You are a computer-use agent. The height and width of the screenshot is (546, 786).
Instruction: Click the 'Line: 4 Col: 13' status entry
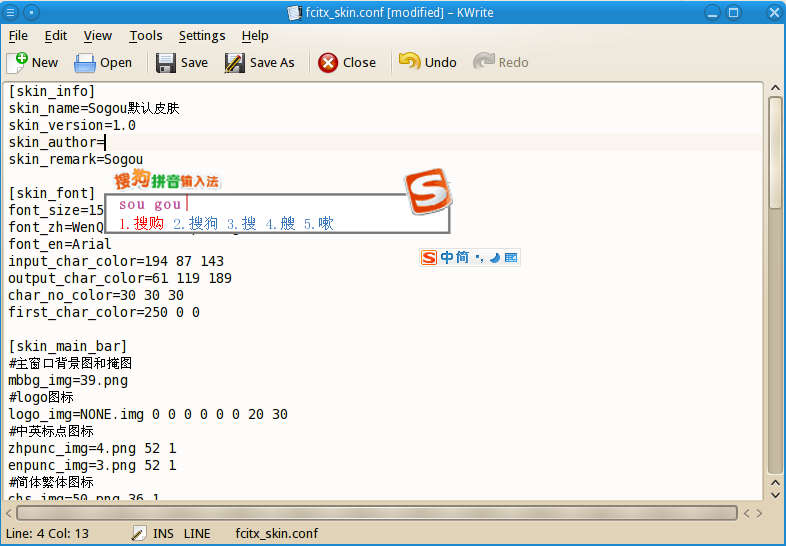coord(48,533)
